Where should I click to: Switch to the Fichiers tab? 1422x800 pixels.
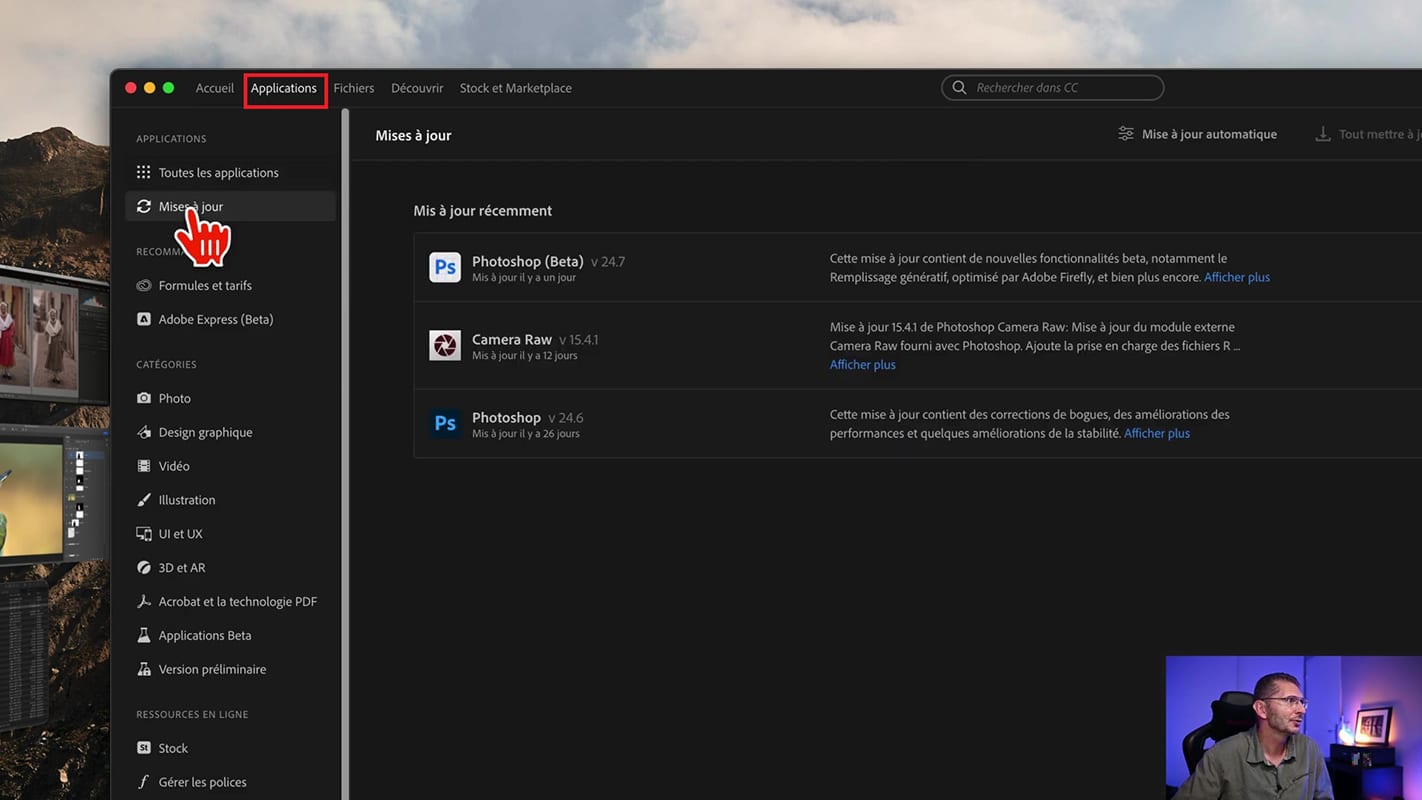click(x=354, y=88)
